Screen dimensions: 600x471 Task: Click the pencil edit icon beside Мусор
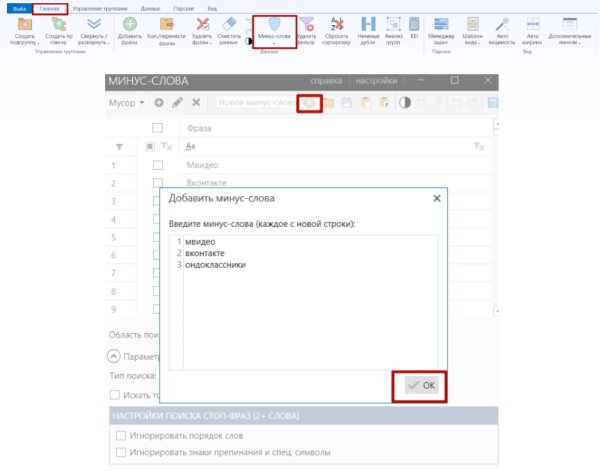177,103
